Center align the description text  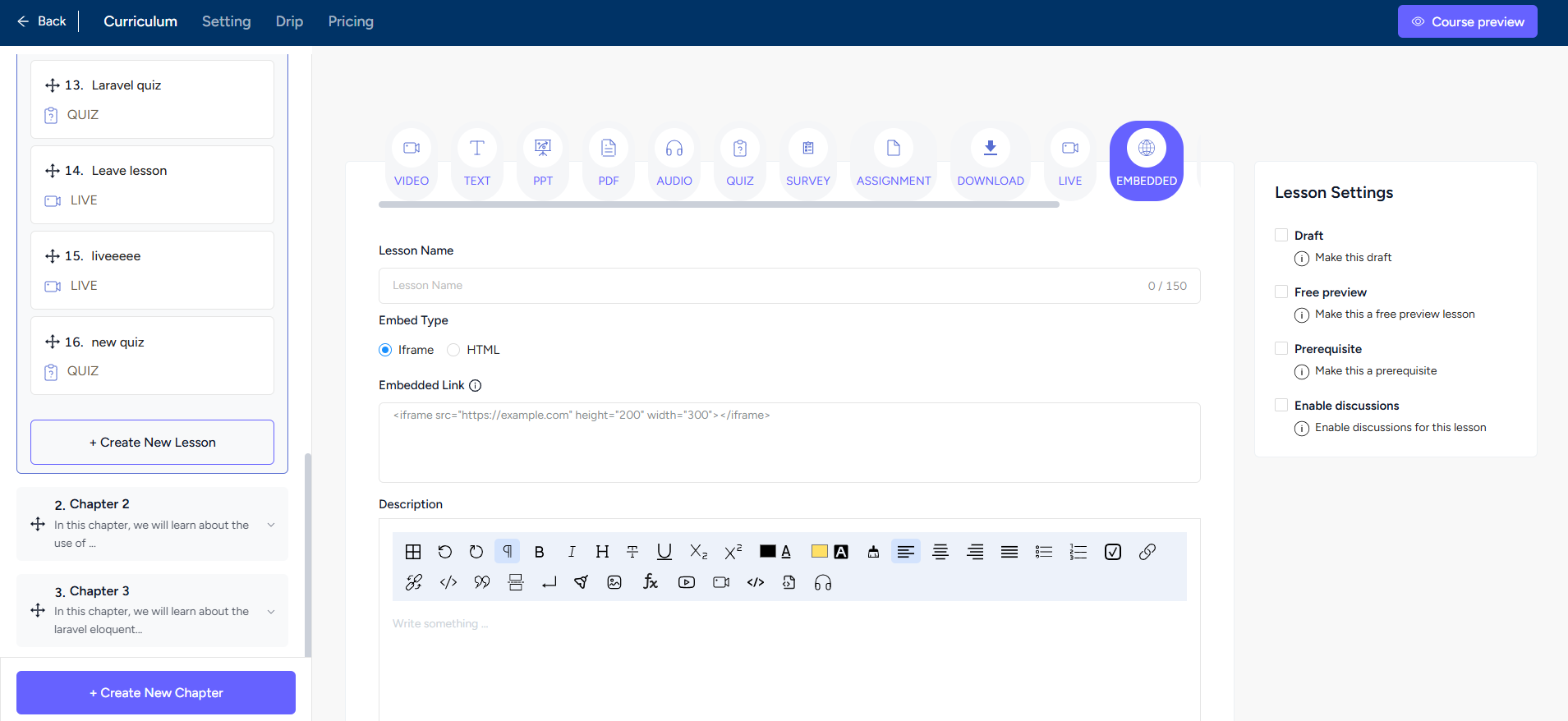[940, 552]
